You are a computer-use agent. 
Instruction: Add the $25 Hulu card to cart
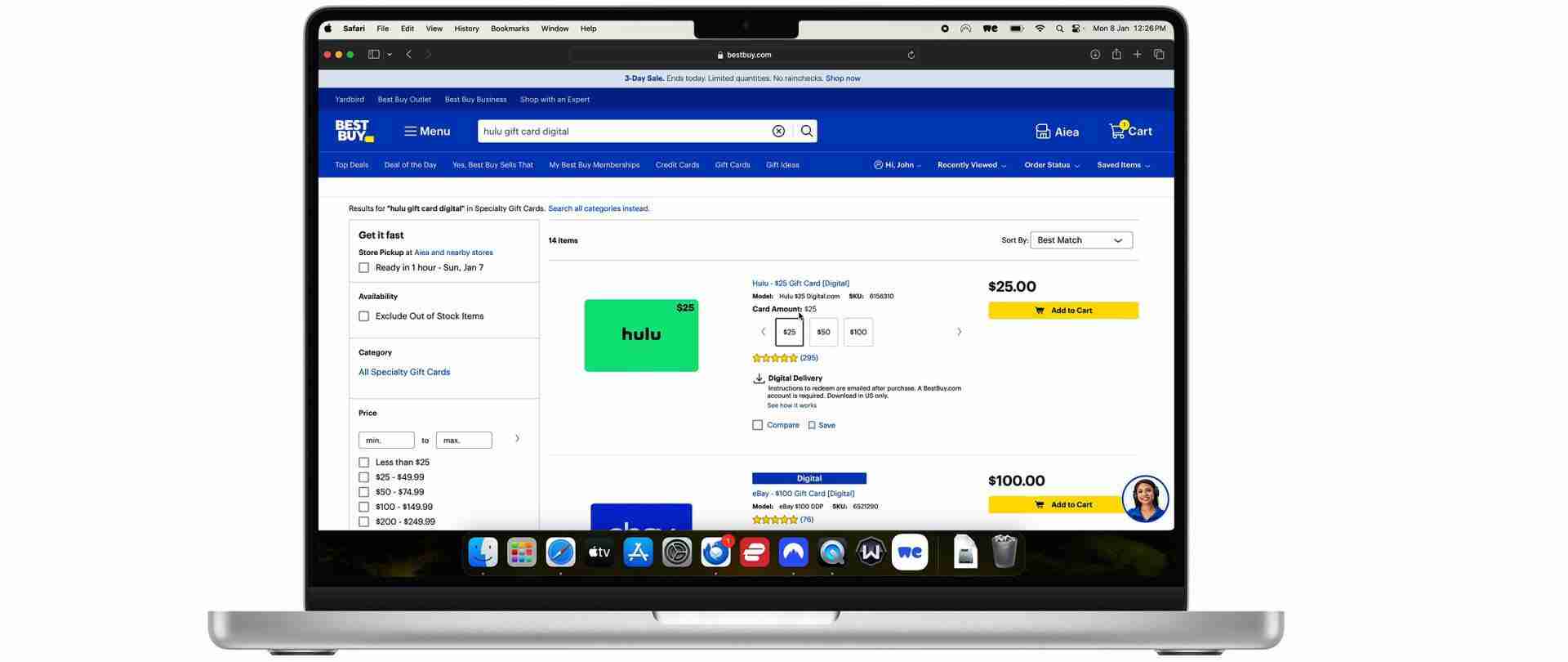pyautogui.click(x=1063, y=311)
